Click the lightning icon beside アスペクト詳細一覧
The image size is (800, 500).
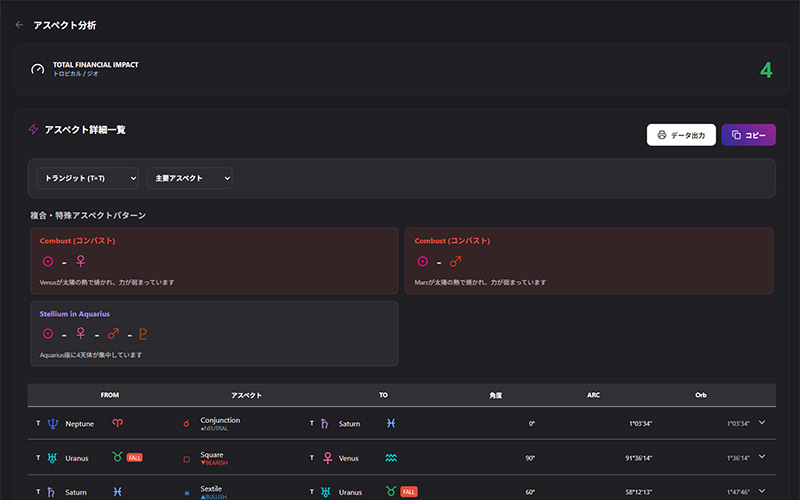point(34,130)
